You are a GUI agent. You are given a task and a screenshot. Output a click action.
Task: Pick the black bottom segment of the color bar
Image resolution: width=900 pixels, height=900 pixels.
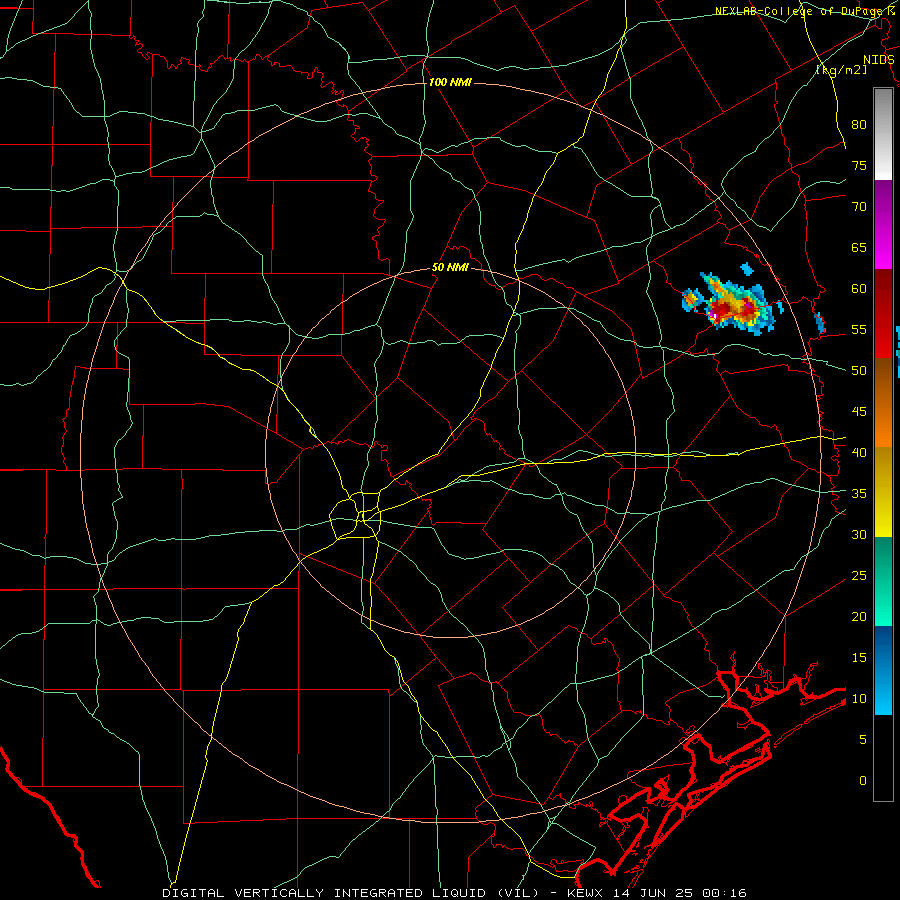pyautogui.click(x=883, y=758)
